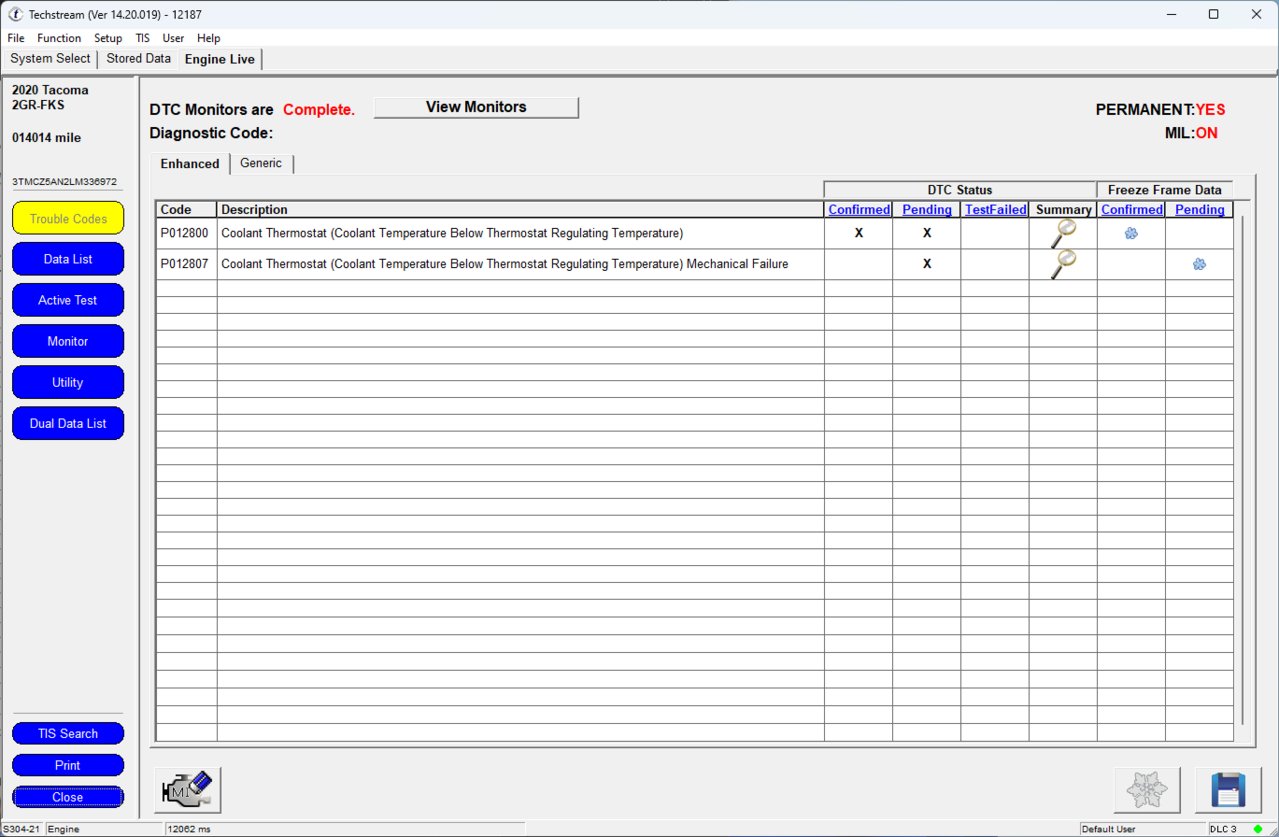This screenshot has width=1279, height=837.
Task: Open the Help menu
Action: 208,38
